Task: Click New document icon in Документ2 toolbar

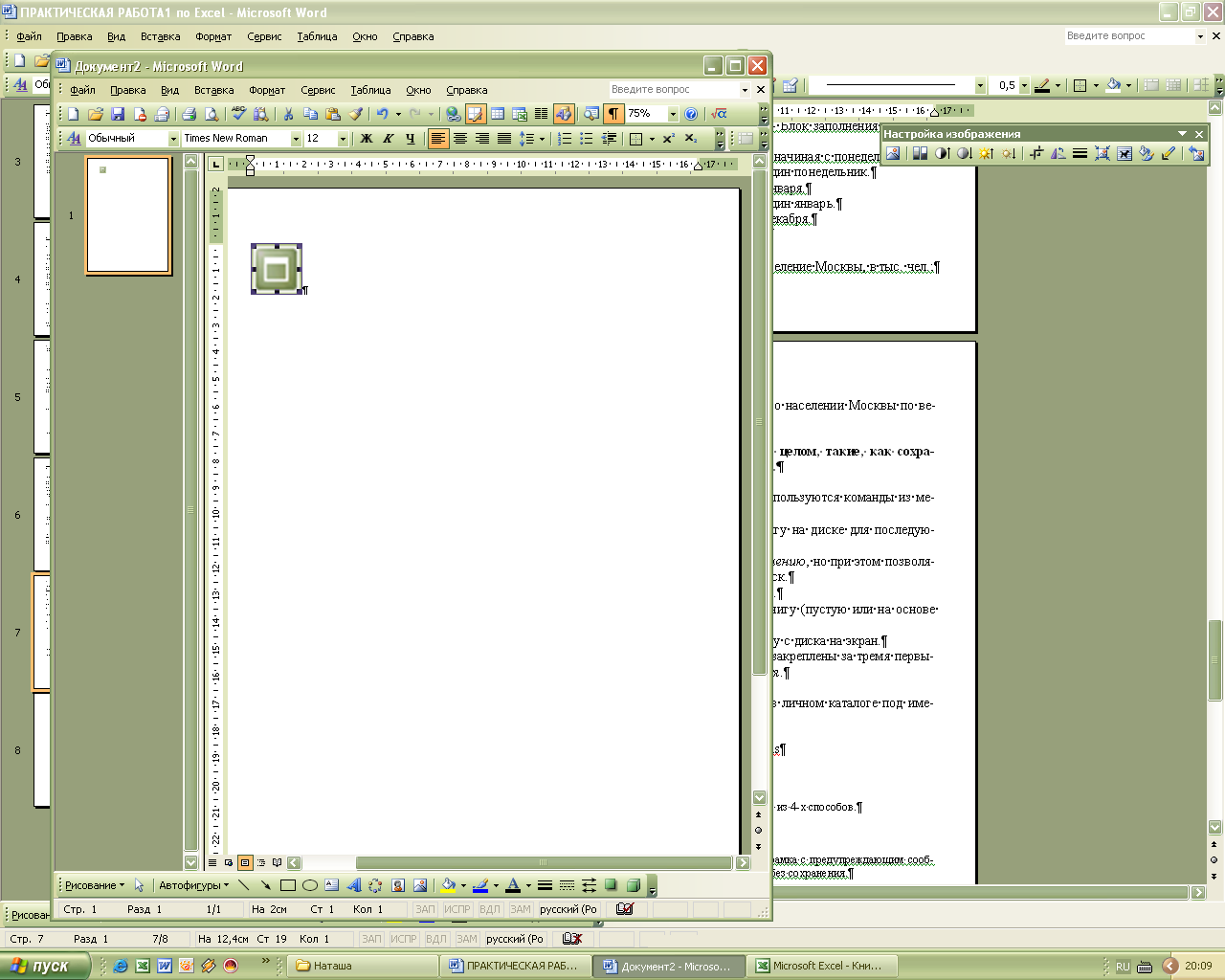Action: 74,114
